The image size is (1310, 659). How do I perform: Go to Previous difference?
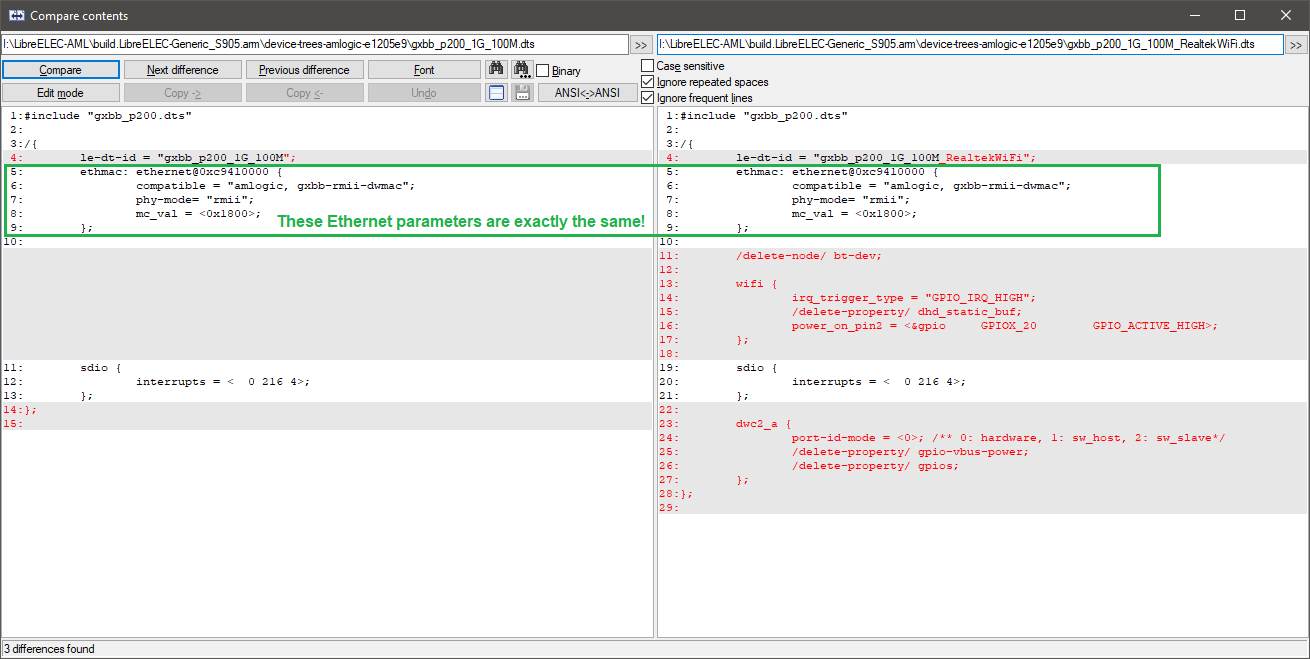304,70
